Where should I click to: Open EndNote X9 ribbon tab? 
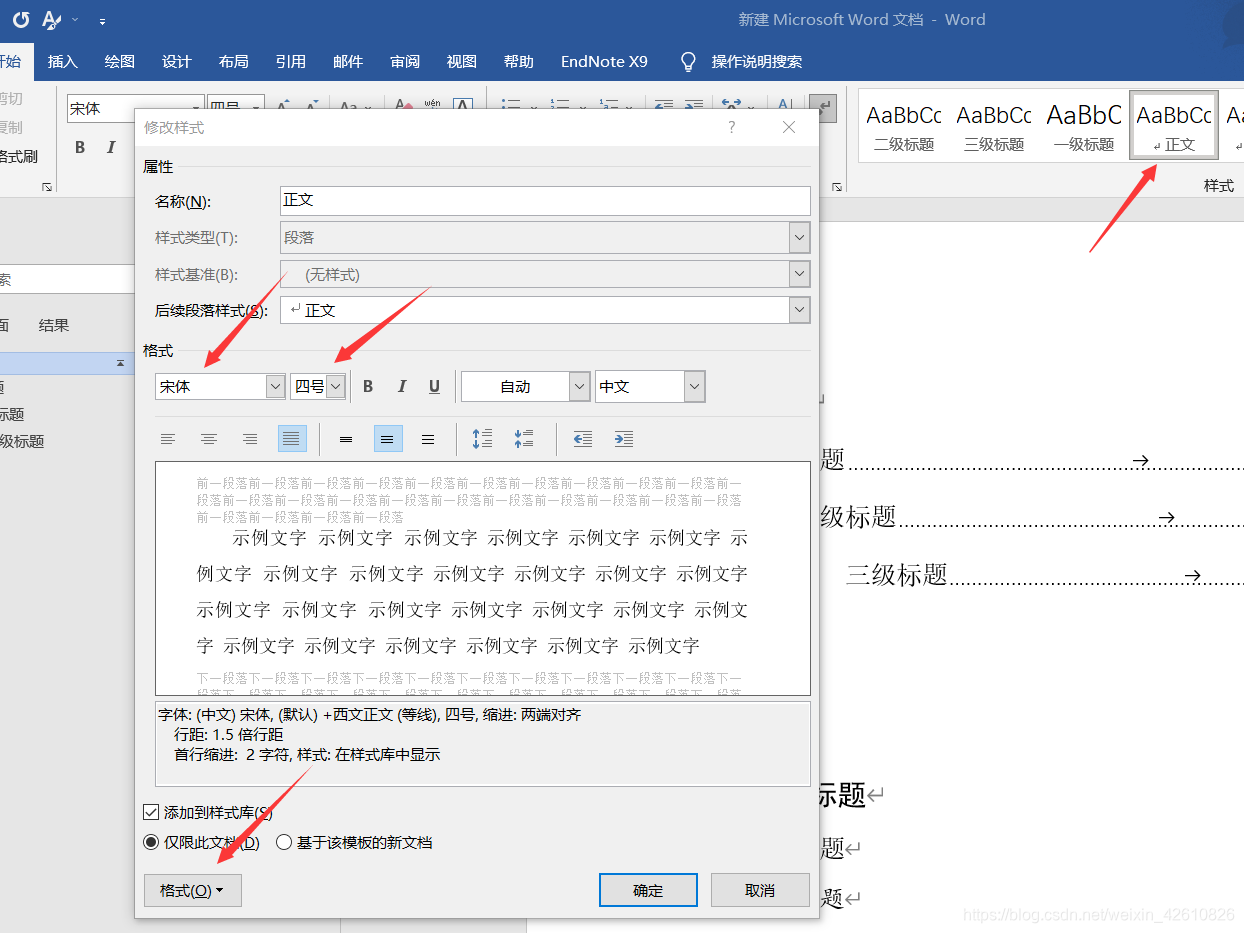click(x=604, y=62)
